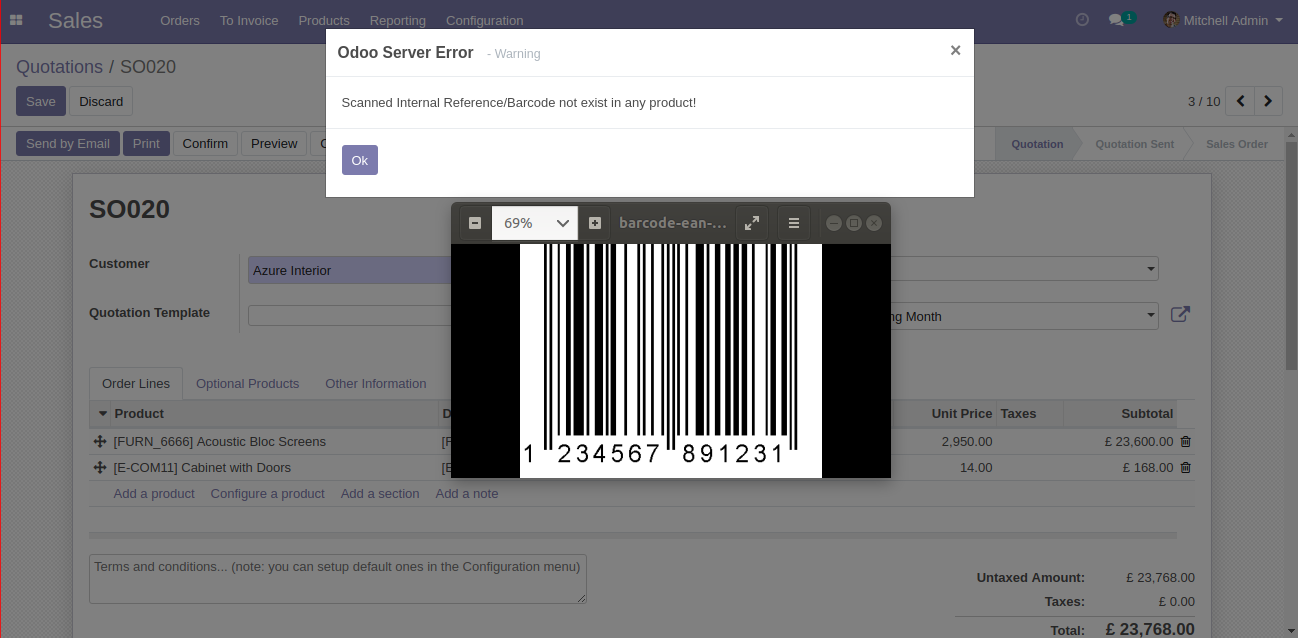
Task: Click the Taxes column header
Action: [x=1018, y=413]
